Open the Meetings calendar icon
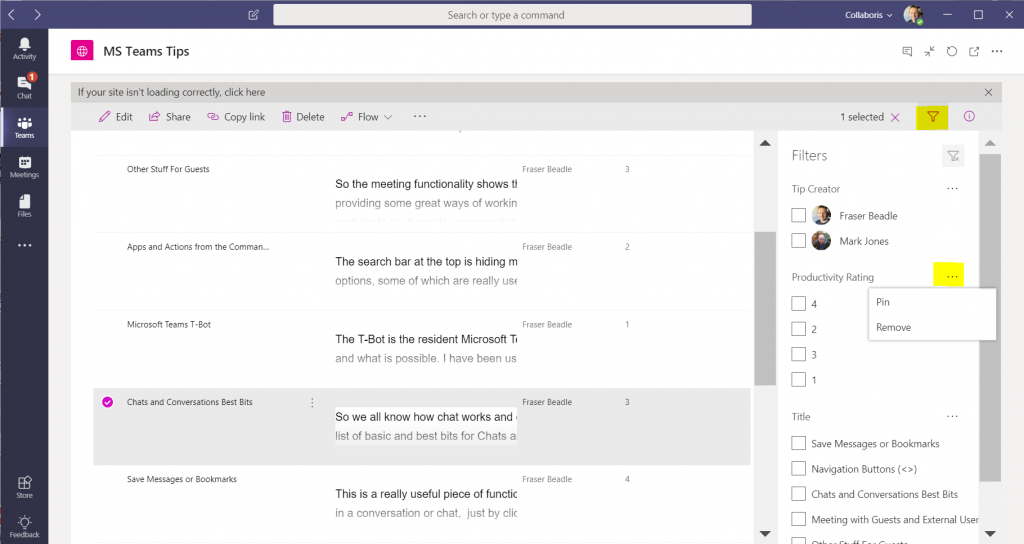 pos(24,162)
